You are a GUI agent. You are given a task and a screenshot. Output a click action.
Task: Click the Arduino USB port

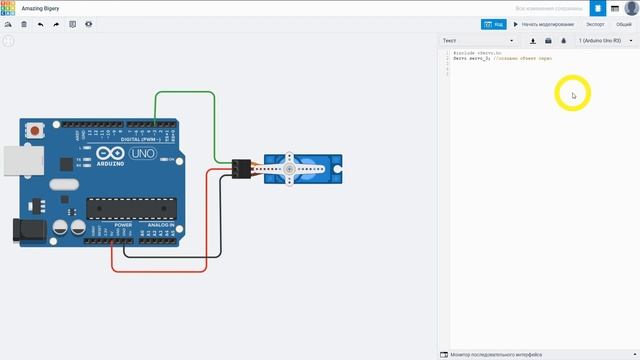tap(24, 161)
